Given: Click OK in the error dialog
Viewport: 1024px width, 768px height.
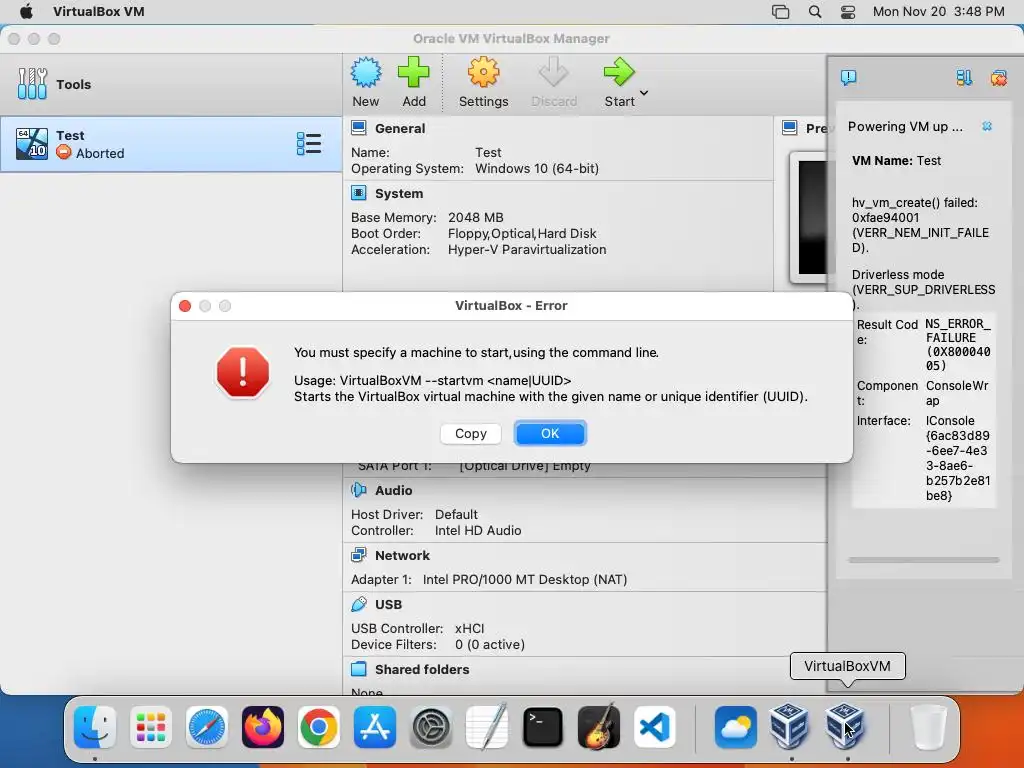Looking at the screenshot, I should (550, 434).
